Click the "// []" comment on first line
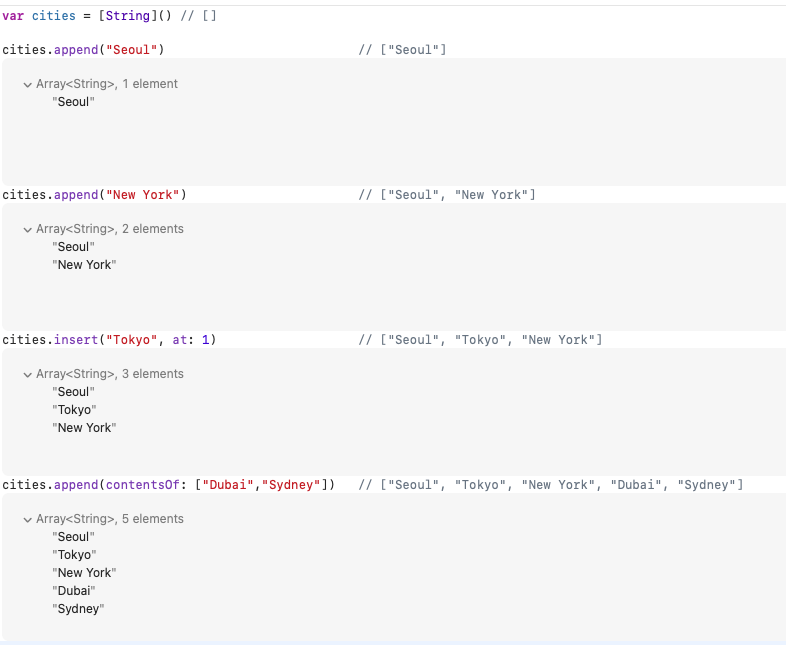786x645 pixels. [x=199, y=16]
